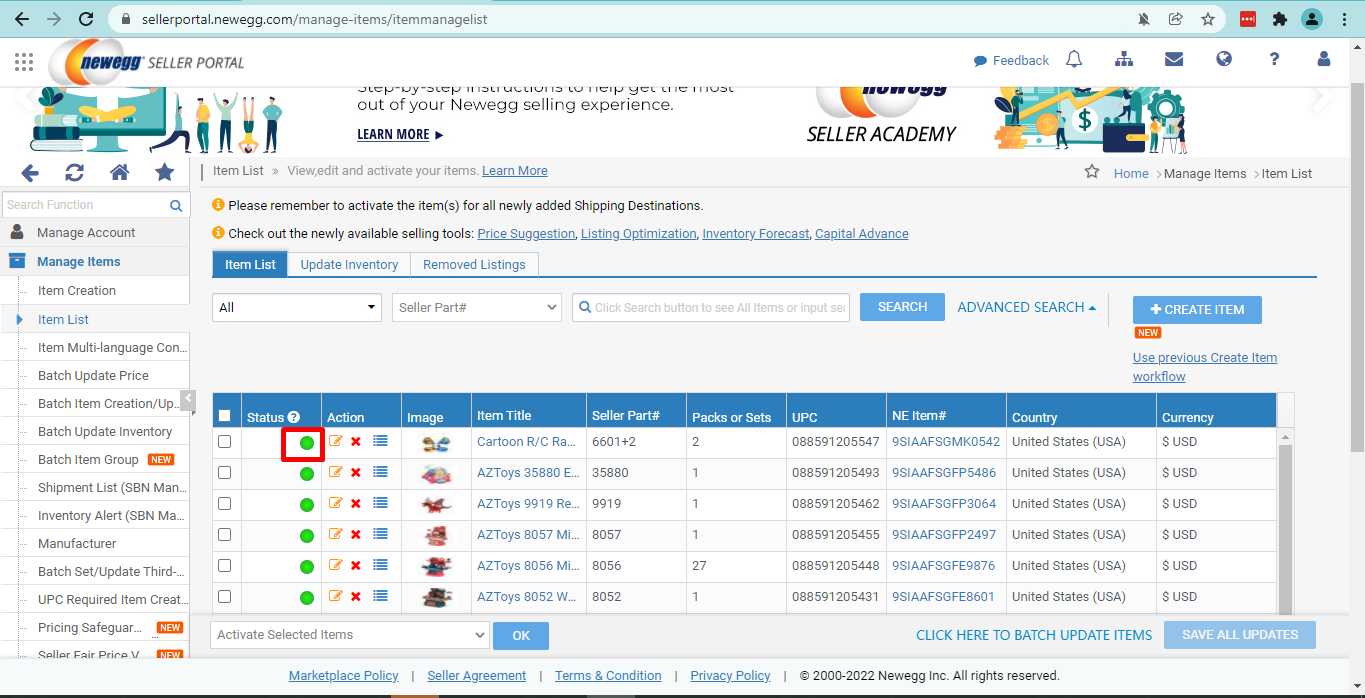Open Chrome extensions puzzle icon
This screenshot has height=698, width=1365.
tap(1279, 19)
